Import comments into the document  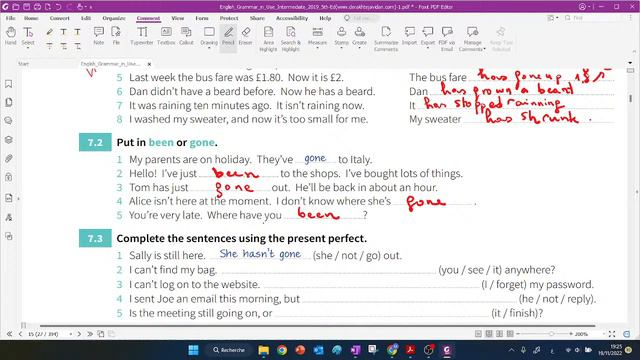[x=409, y=36]
